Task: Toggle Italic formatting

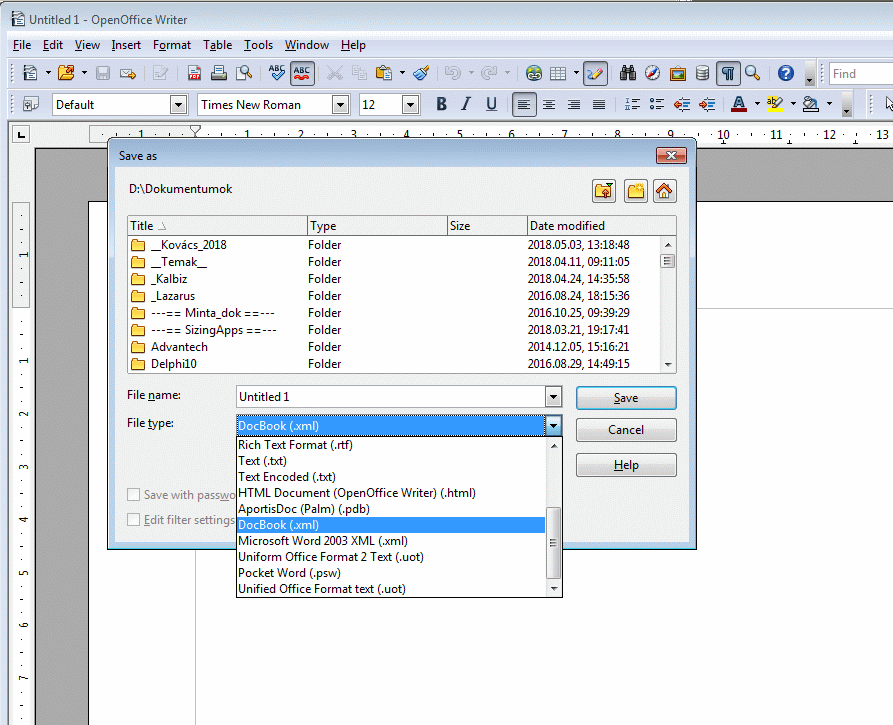Action: click(466, 104)
